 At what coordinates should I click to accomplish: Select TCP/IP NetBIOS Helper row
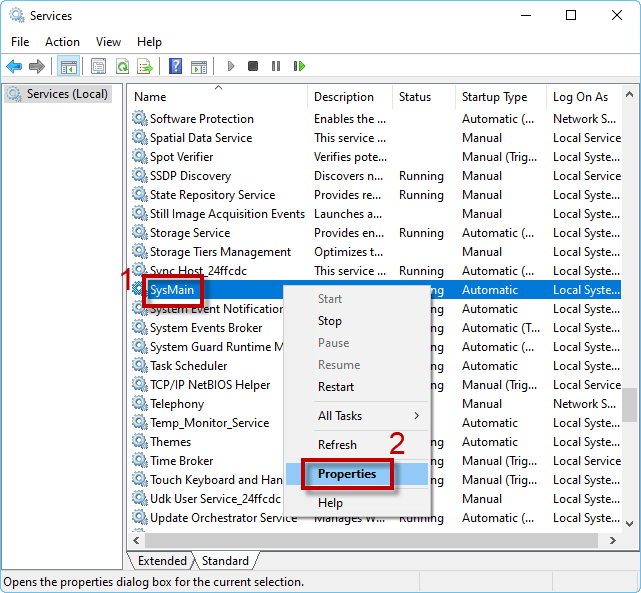[x=376, y=385]
